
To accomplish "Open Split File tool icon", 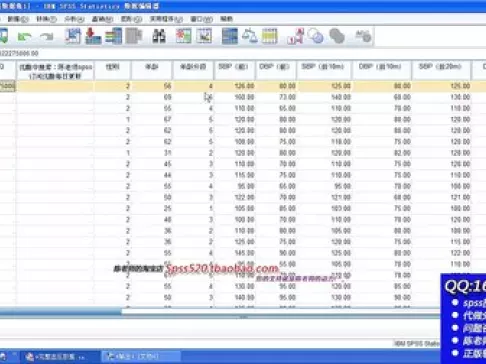I will 230,36.
